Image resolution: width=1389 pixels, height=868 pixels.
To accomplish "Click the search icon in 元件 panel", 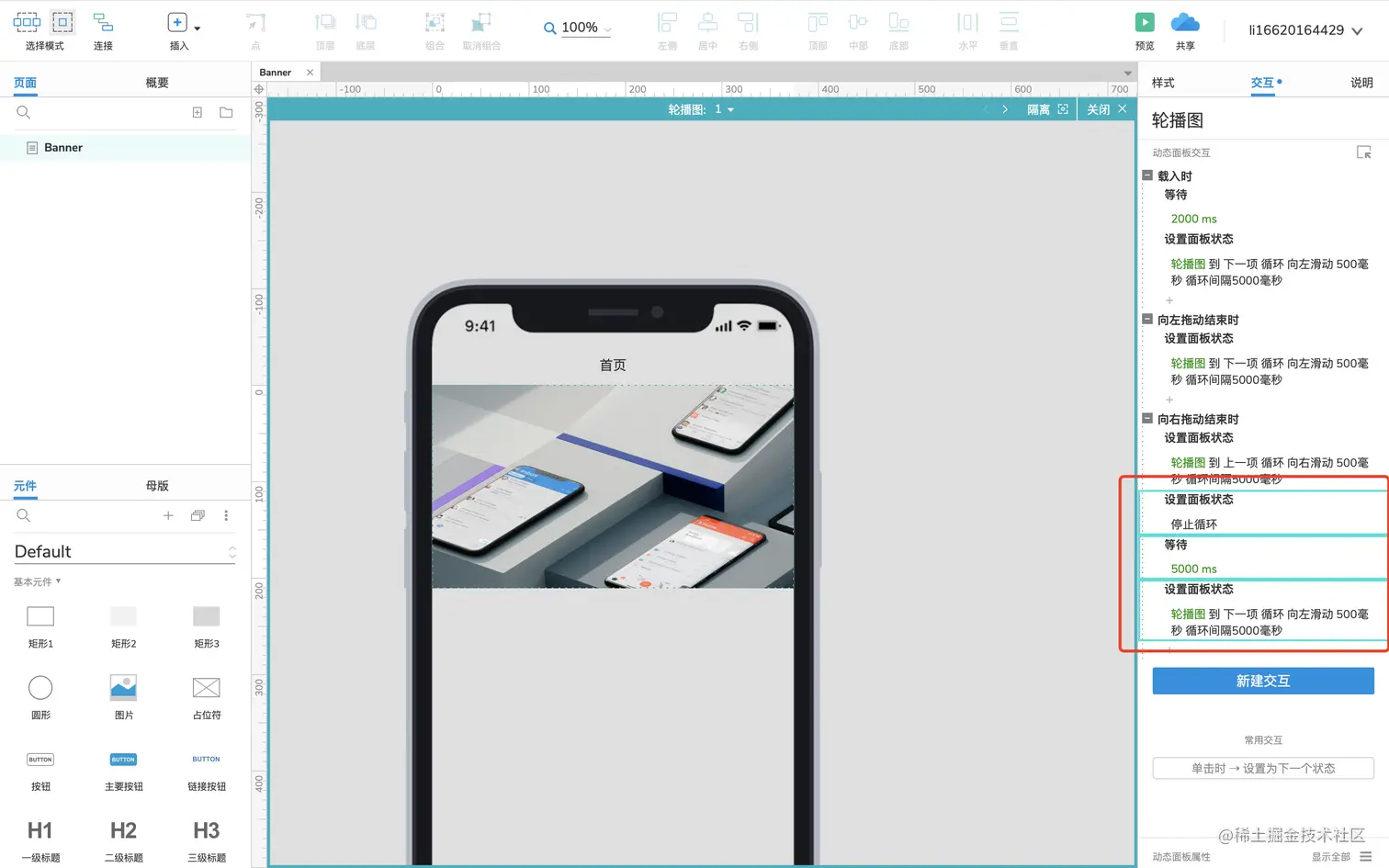I will click(24, 515).
